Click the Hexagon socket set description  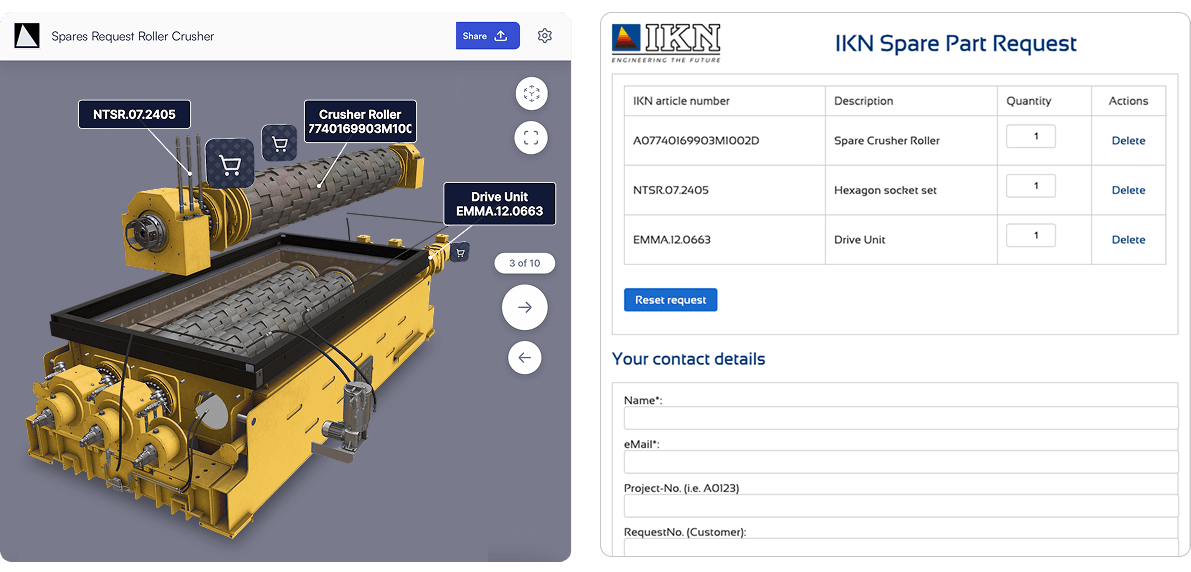coord(885,190)
